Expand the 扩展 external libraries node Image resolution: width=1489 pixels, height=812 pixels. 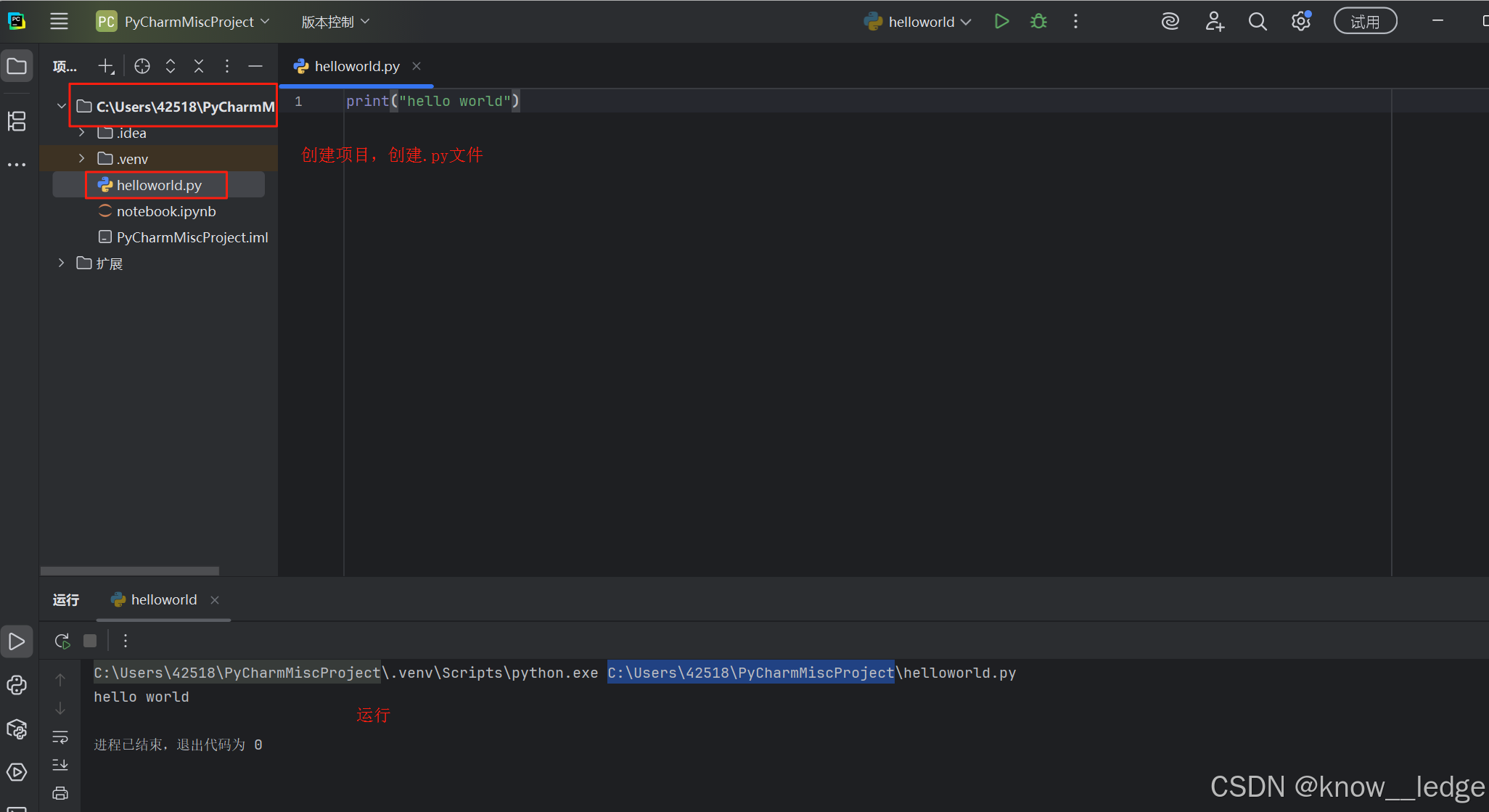tap(62, 263)
